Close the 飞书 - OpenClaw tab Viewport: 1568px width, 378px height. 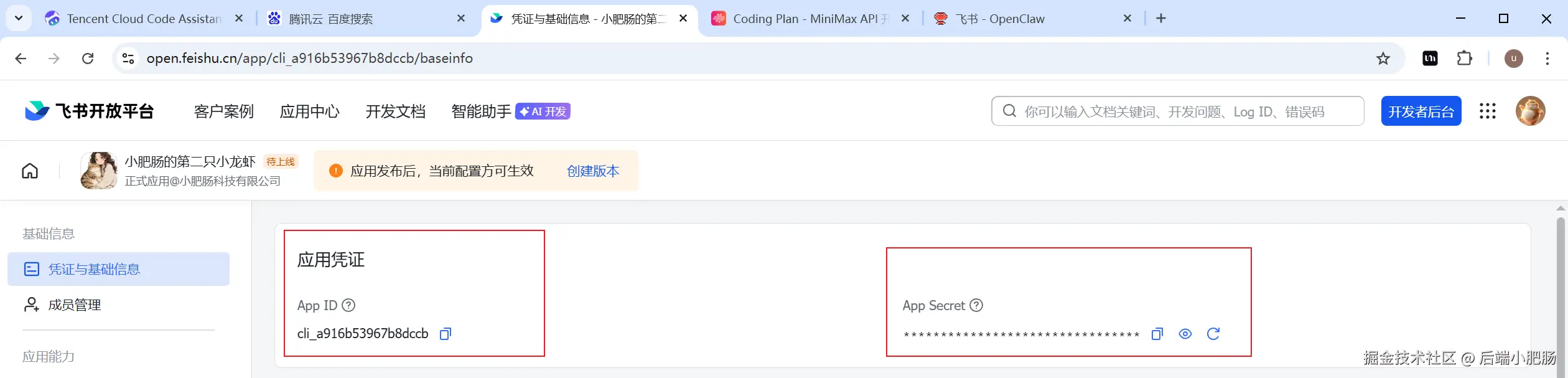[x=1127, y=19]
